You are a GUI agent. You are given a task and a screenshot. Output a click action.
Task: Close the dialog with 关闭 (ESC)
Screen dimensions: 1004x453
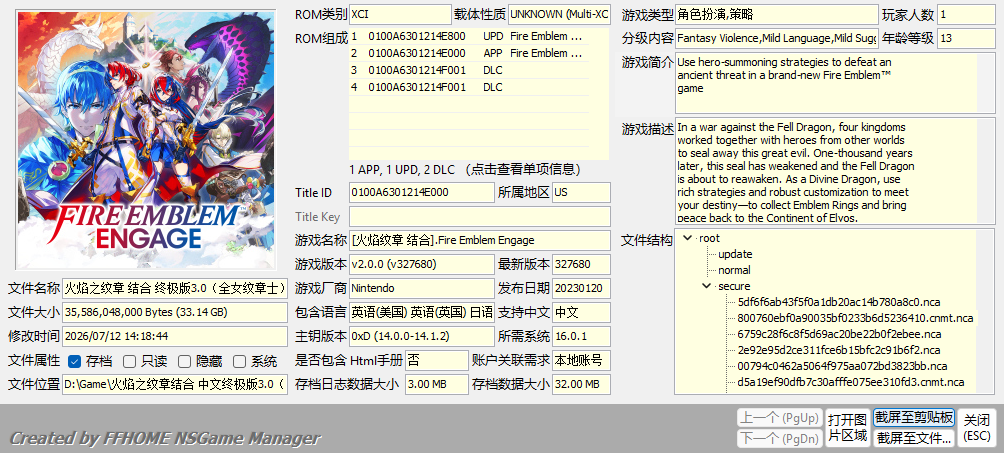tap(976, 428)
